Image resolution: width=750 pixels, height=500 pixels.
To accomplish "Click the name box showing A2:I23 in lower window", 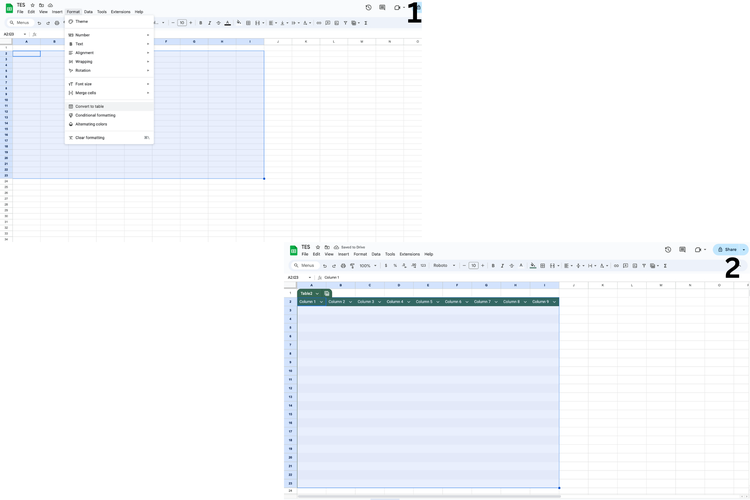I will click(x=297, y=277).
